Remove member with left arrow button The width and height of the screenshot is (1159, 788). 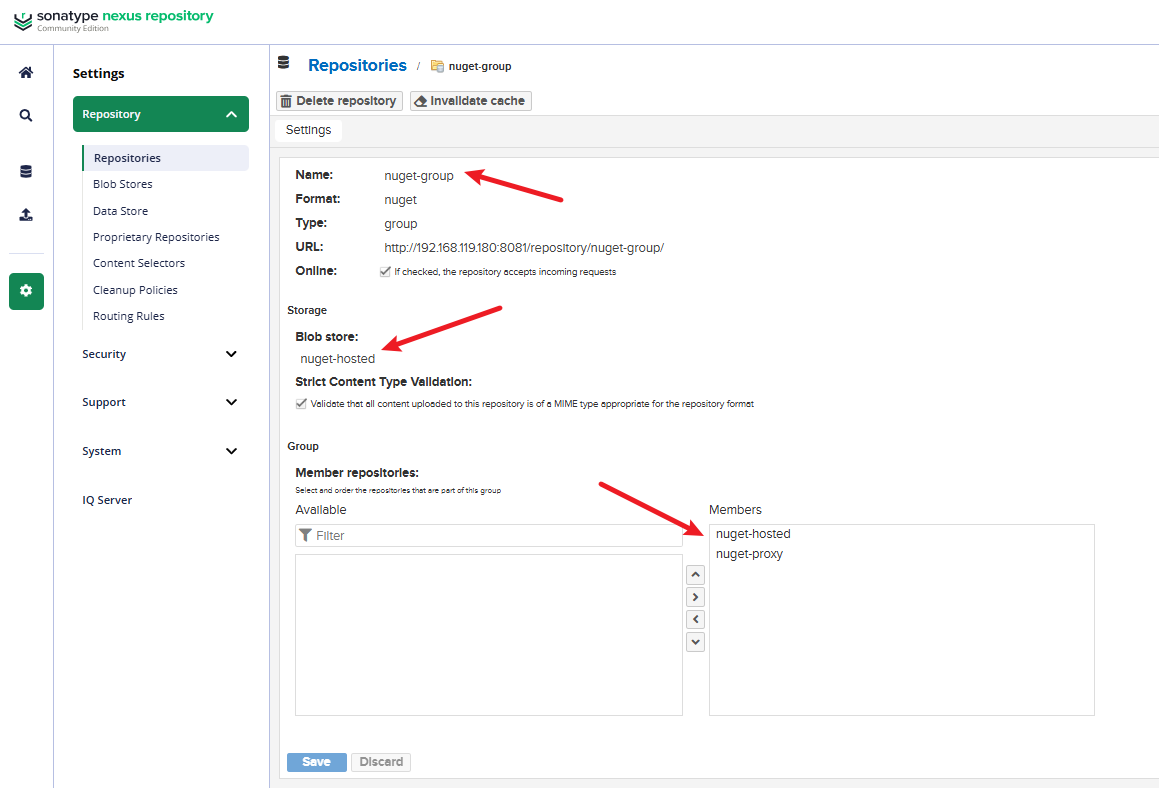696,619
